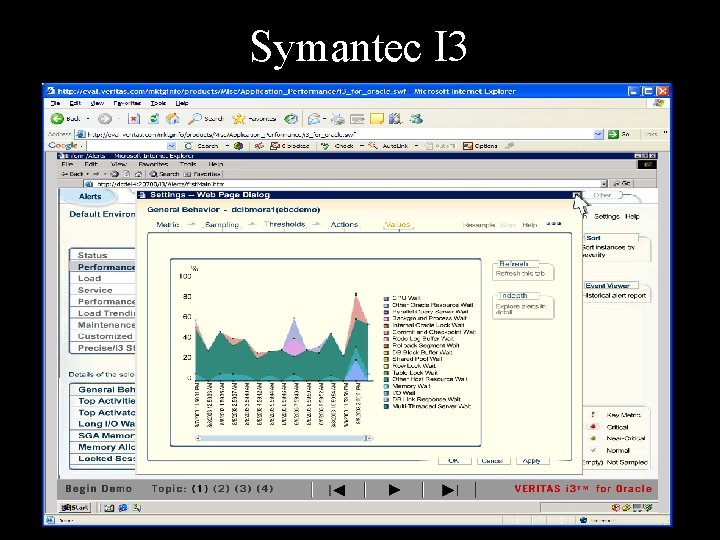Select the Load row in left list
The width and height of the screenshot is (720, 540).
coord(103,278)
